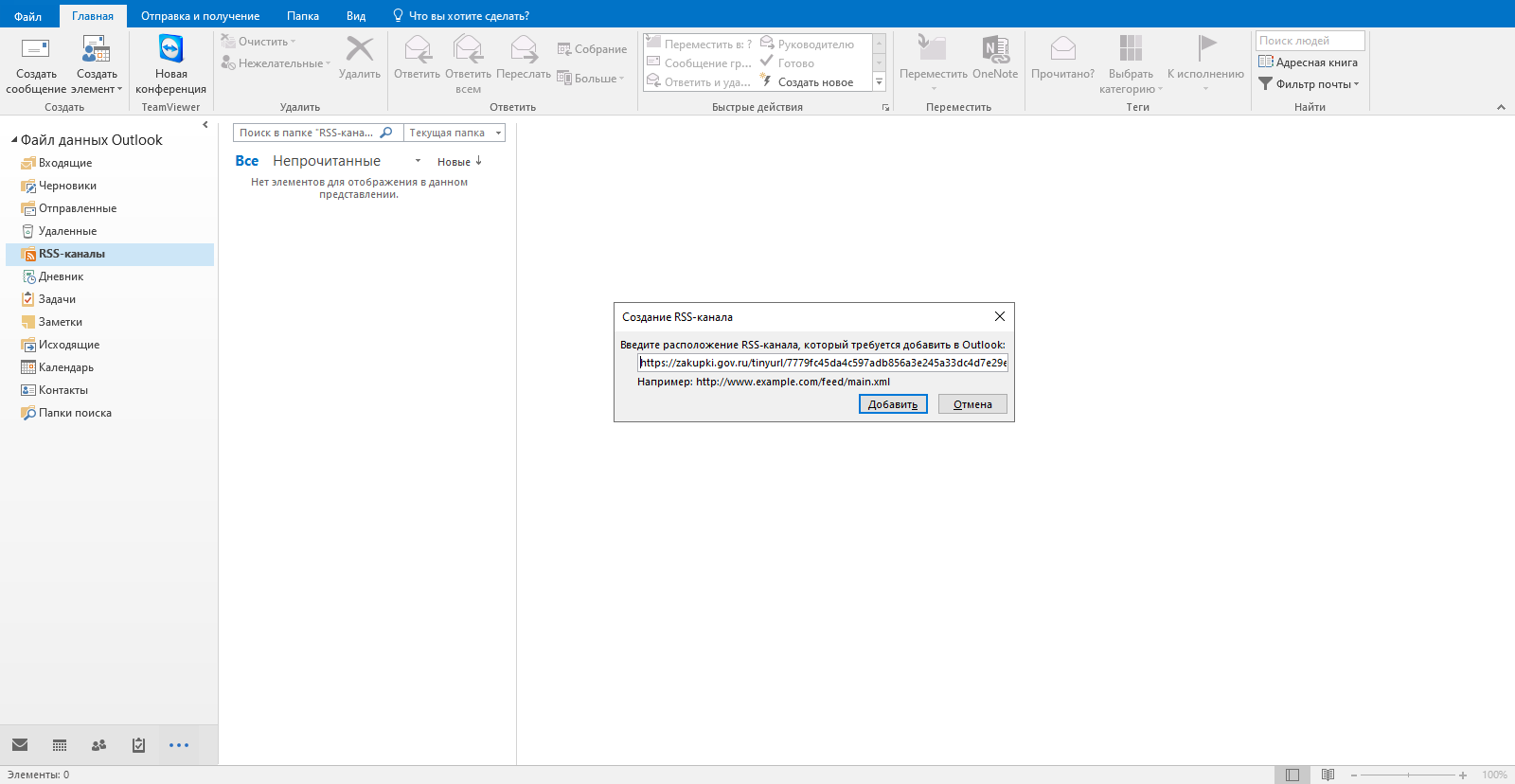Click the Meeting (Собрание) button

592,49
